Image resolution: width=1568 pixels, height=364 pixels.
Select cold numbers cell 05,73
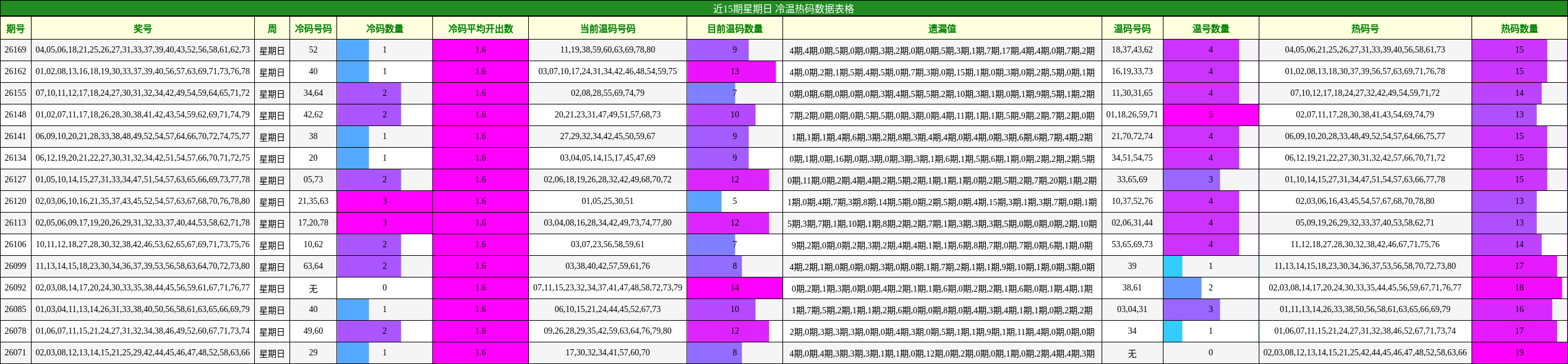coord(313,180)
